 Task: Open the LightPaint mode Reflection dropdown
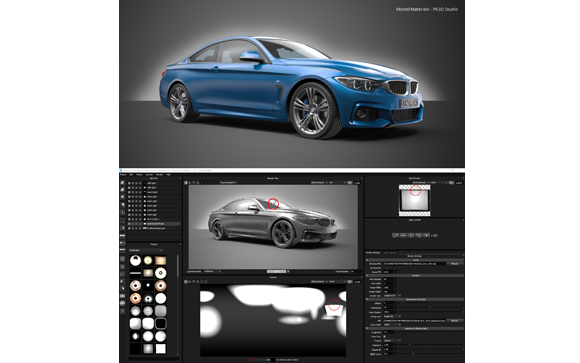pos(212,271)
